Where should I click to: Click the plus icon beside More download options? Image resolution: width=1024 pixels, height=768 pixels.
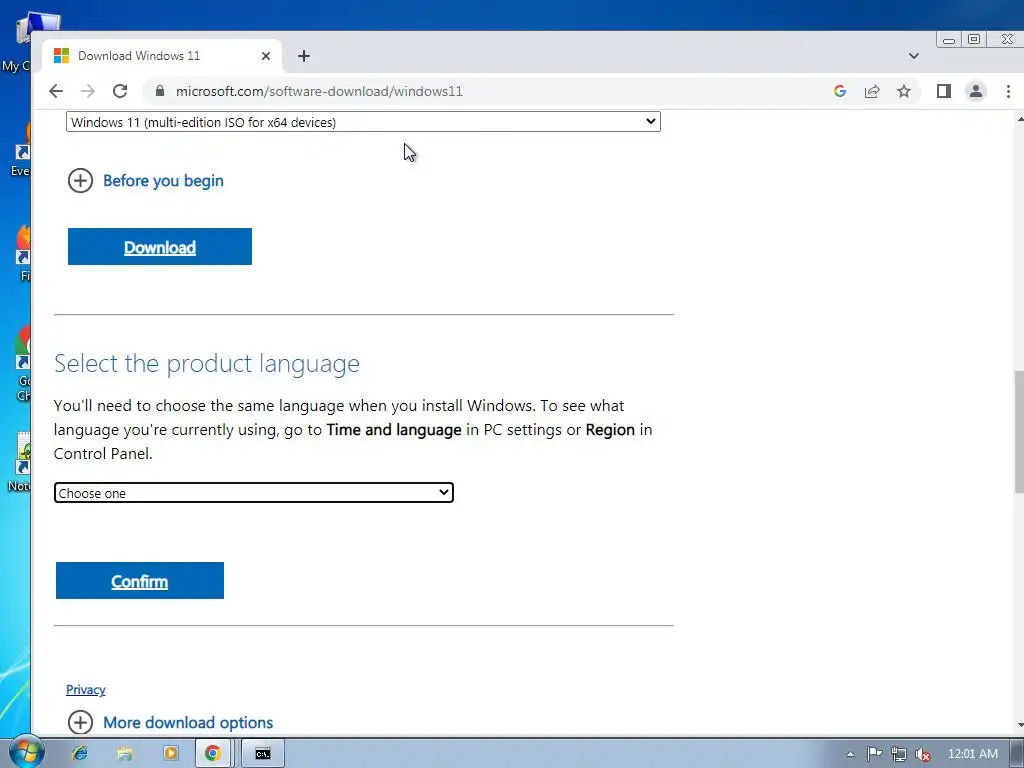[80, 722]
